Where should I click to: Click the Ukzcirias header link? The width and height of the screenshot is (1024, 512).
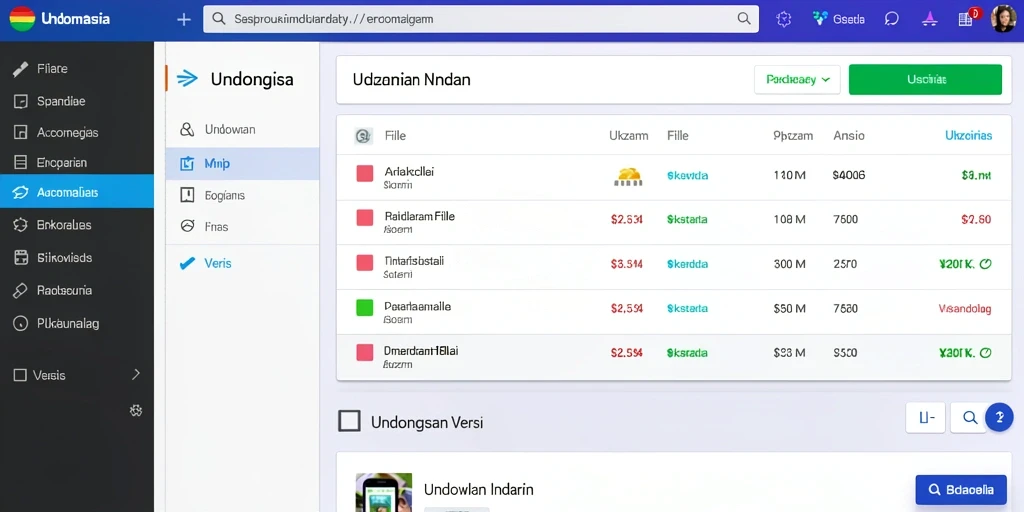(968, 136)
